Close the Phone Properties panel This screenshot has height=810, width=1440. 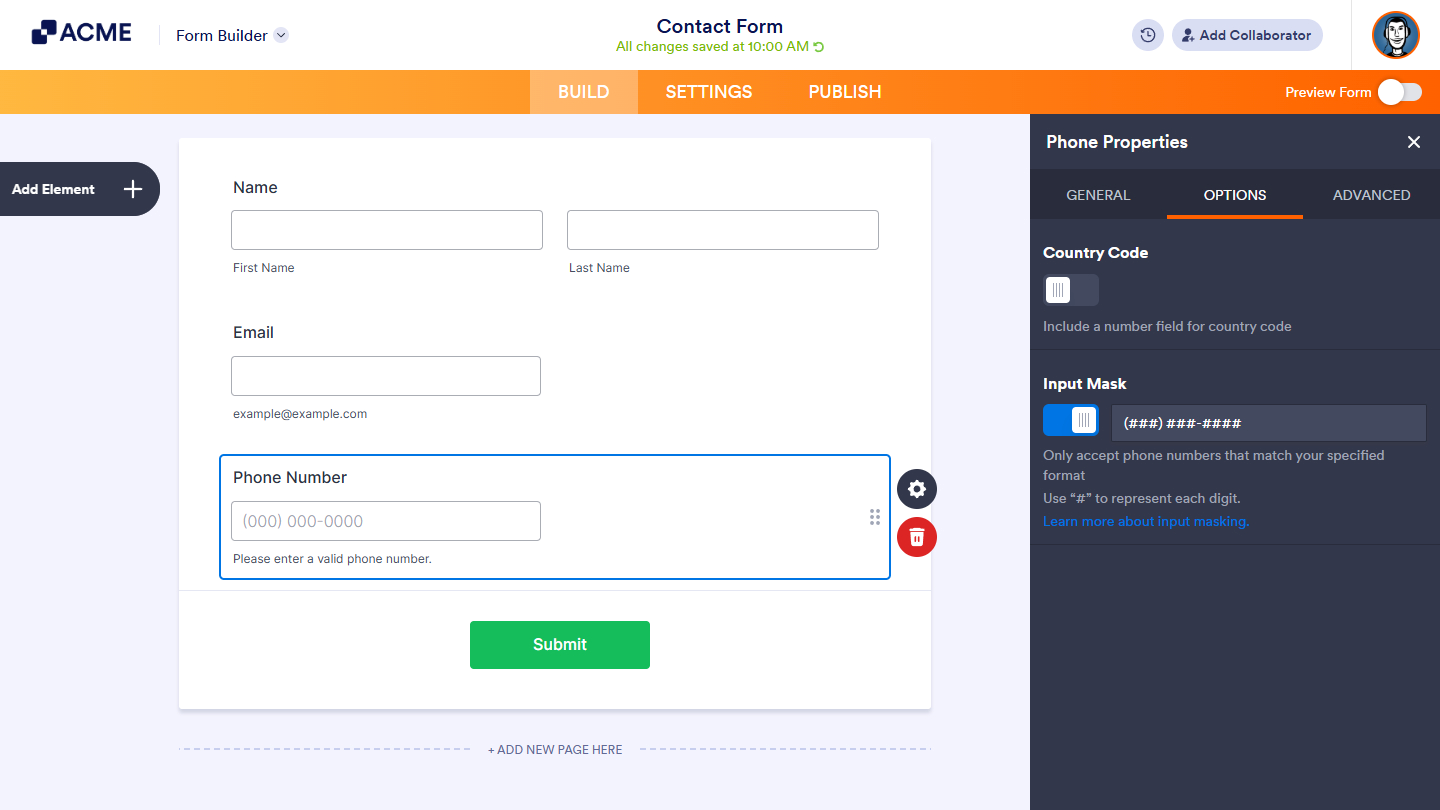click(x=1413, y=142)
